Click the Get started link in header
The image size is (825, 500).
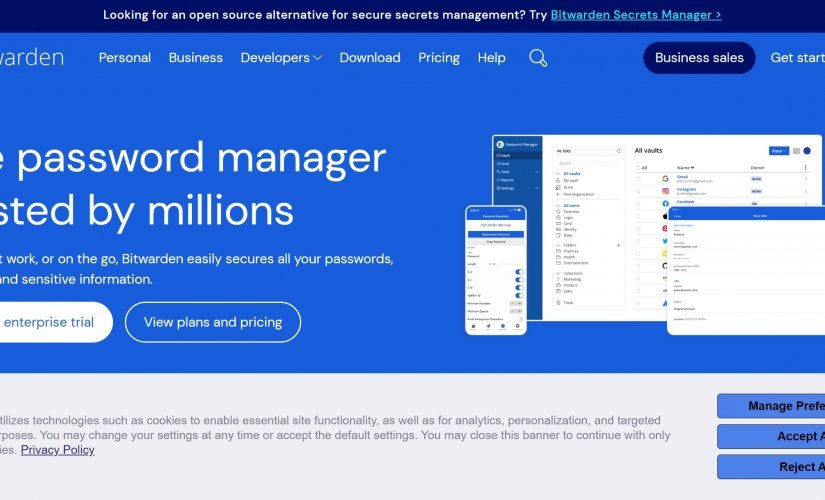point(798,58)
